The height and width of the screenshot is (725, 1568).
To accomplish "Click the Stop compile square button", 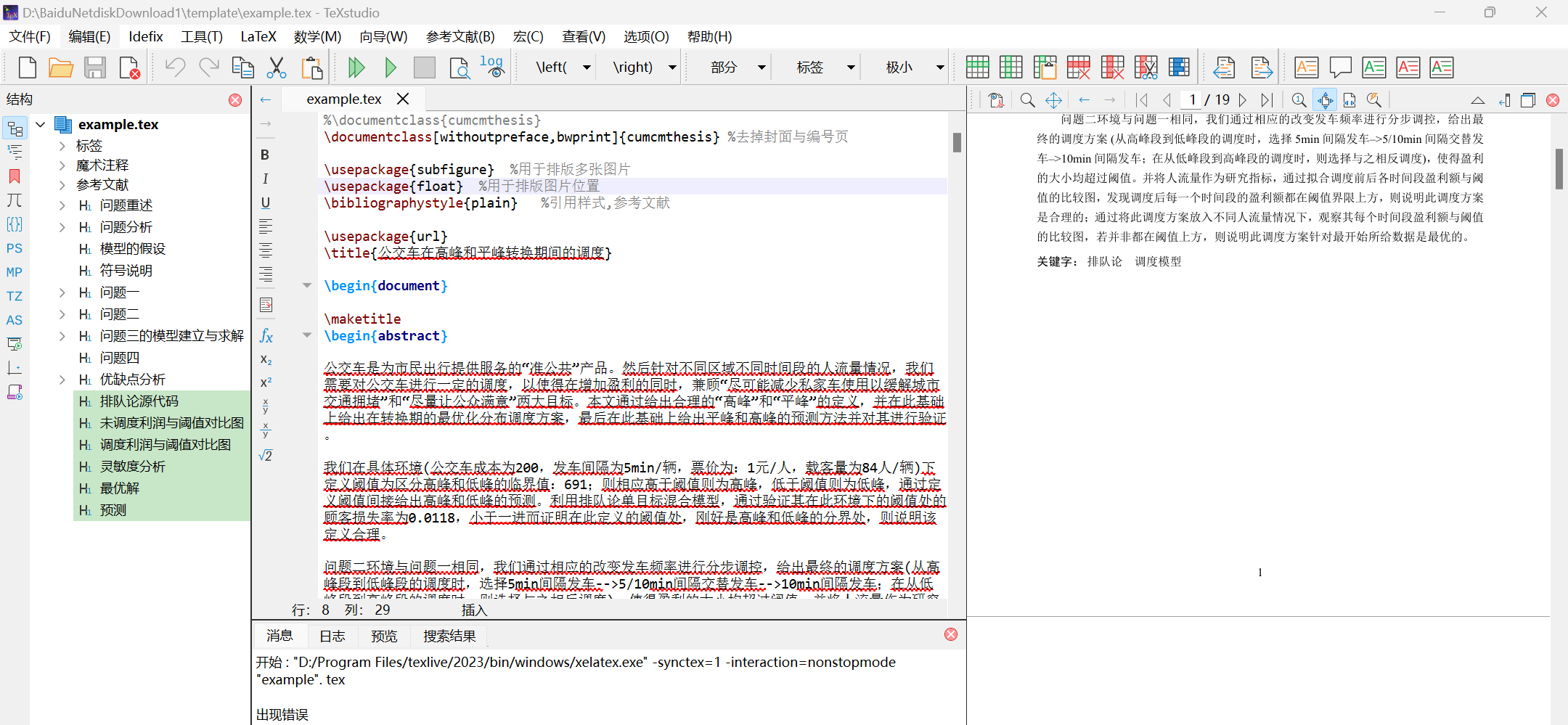I will [x=425, y=67].
